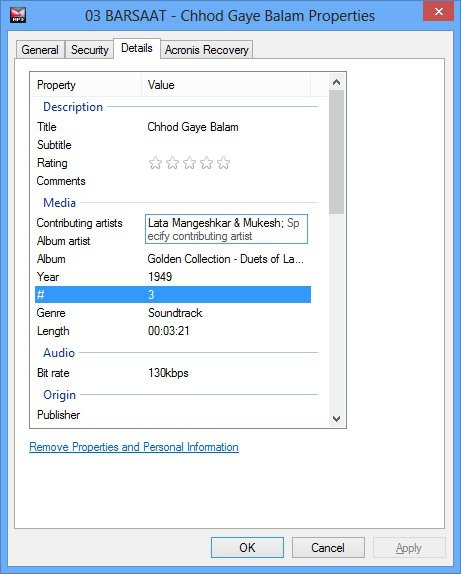
Task: Click the Title value Chhod Gaye Balam
Action: click(x=193, y=127)
